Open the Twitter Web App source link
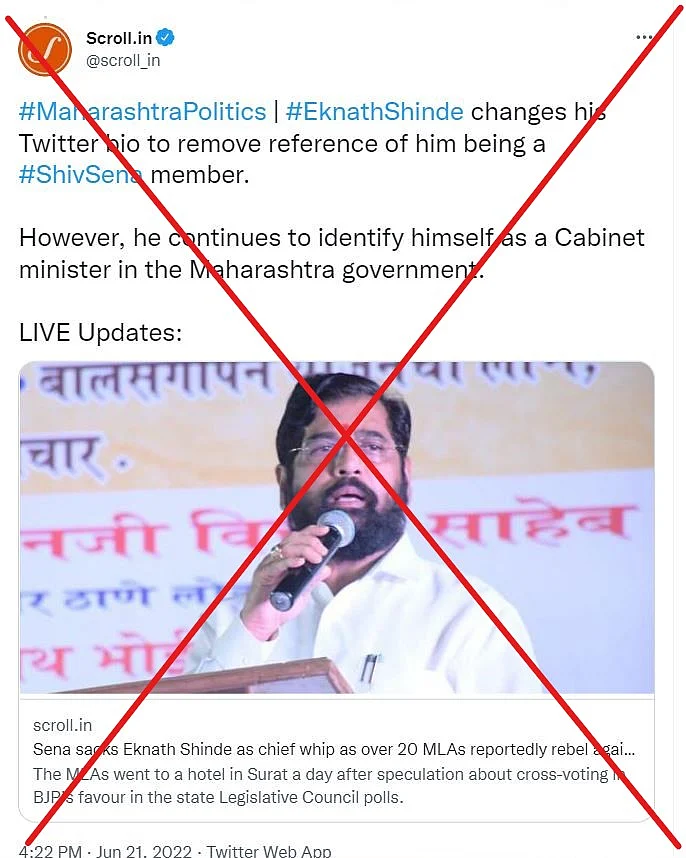 point(269,851)
